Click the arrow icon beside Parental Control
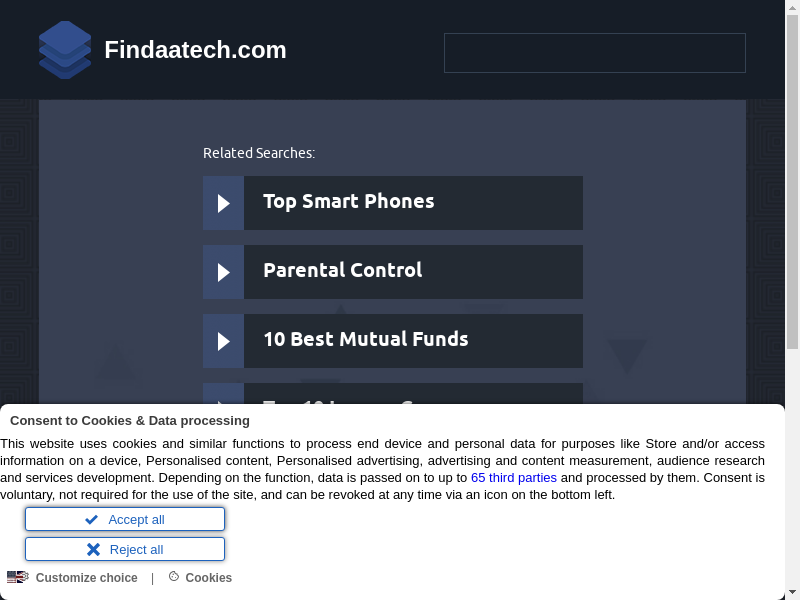 click(223, 272)
